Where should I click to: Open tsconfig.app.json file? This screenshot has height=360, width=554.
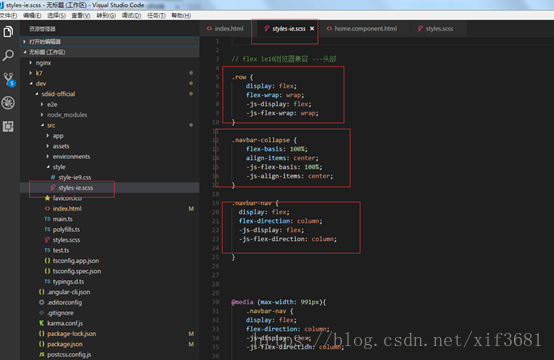[x=110, y=261]
